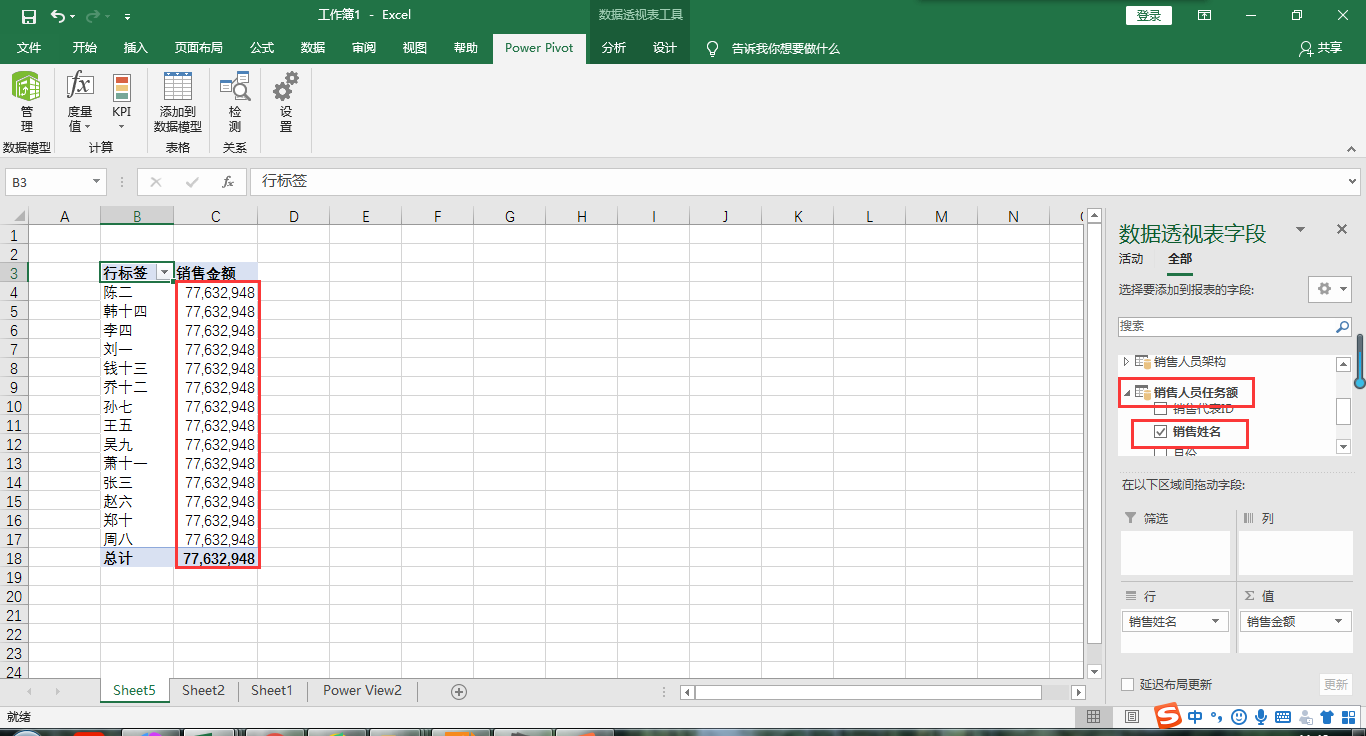Click the insert function fx icon
This screenshot has height=736, width=1366.
[228, 181]
